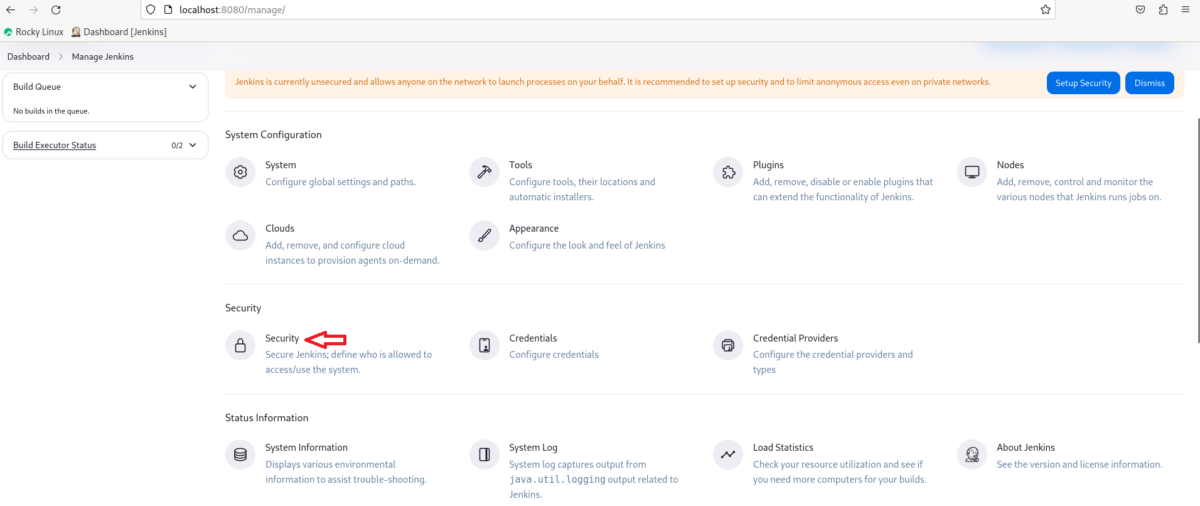Open the Rocky Linux bookmark
This screenshot has width=1200, height=506.
pos(33,32)
